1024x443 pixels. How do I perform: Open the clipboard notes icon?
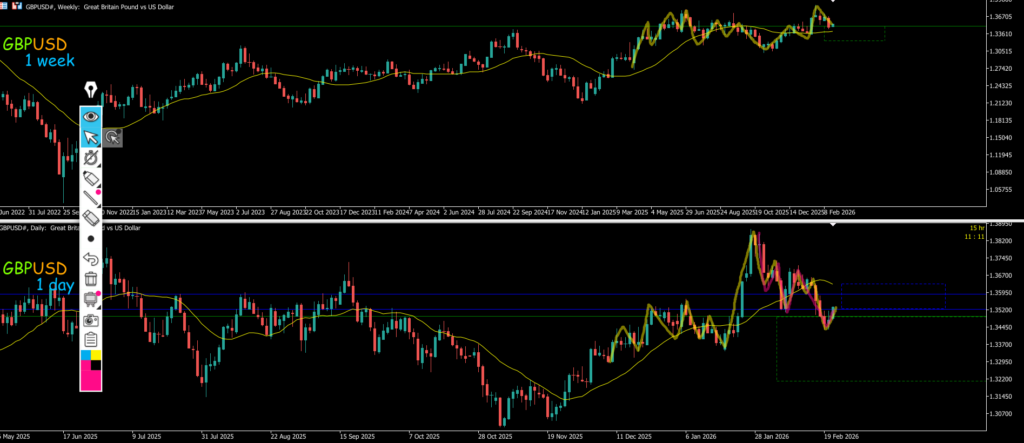click(x=91, y=340)
